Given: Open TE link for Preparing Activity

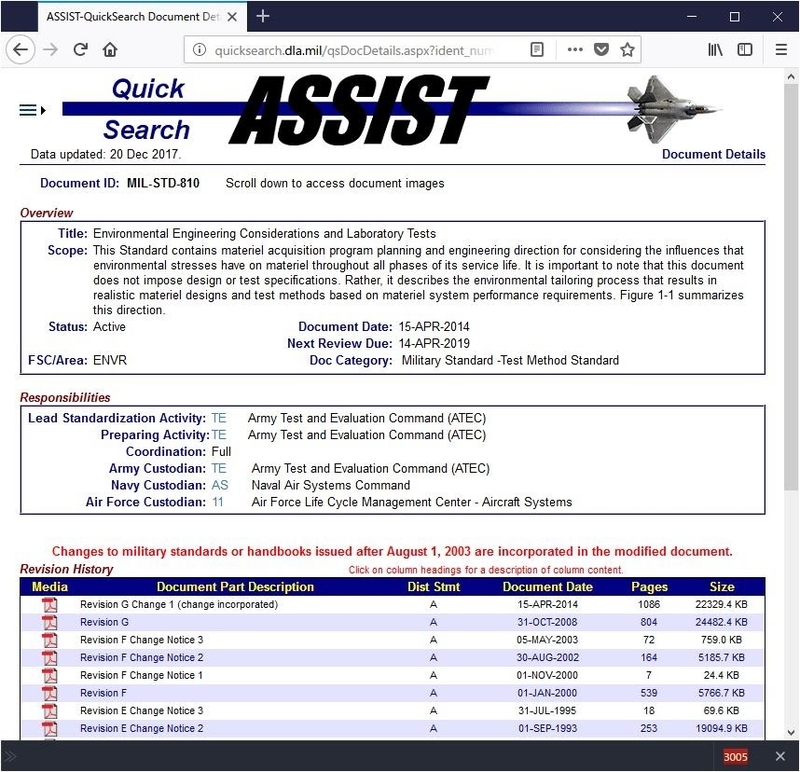Looking at the screenshot, I should click(x=219, y=435).
